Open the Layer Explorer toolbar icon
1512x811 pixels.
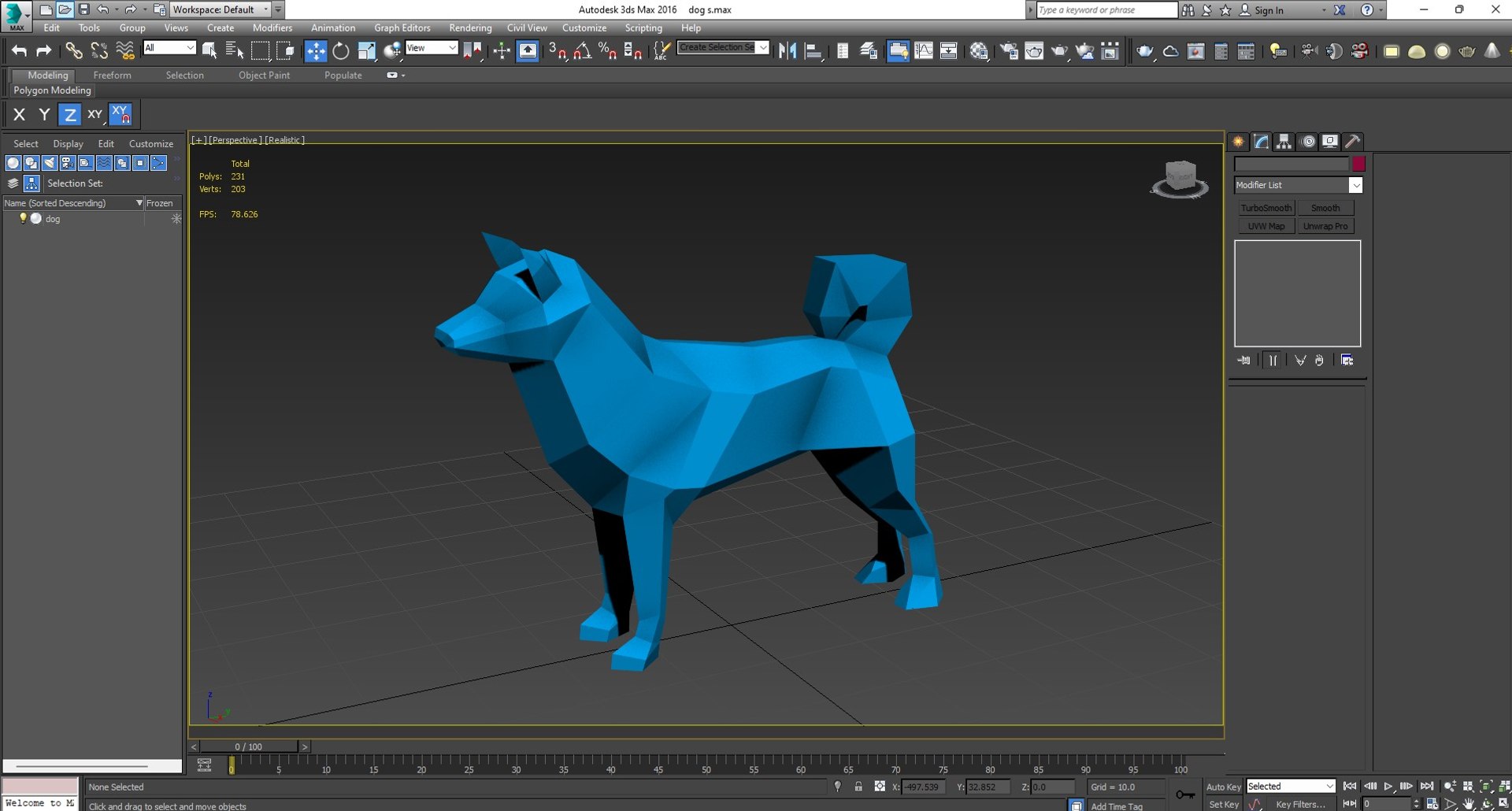868,51
